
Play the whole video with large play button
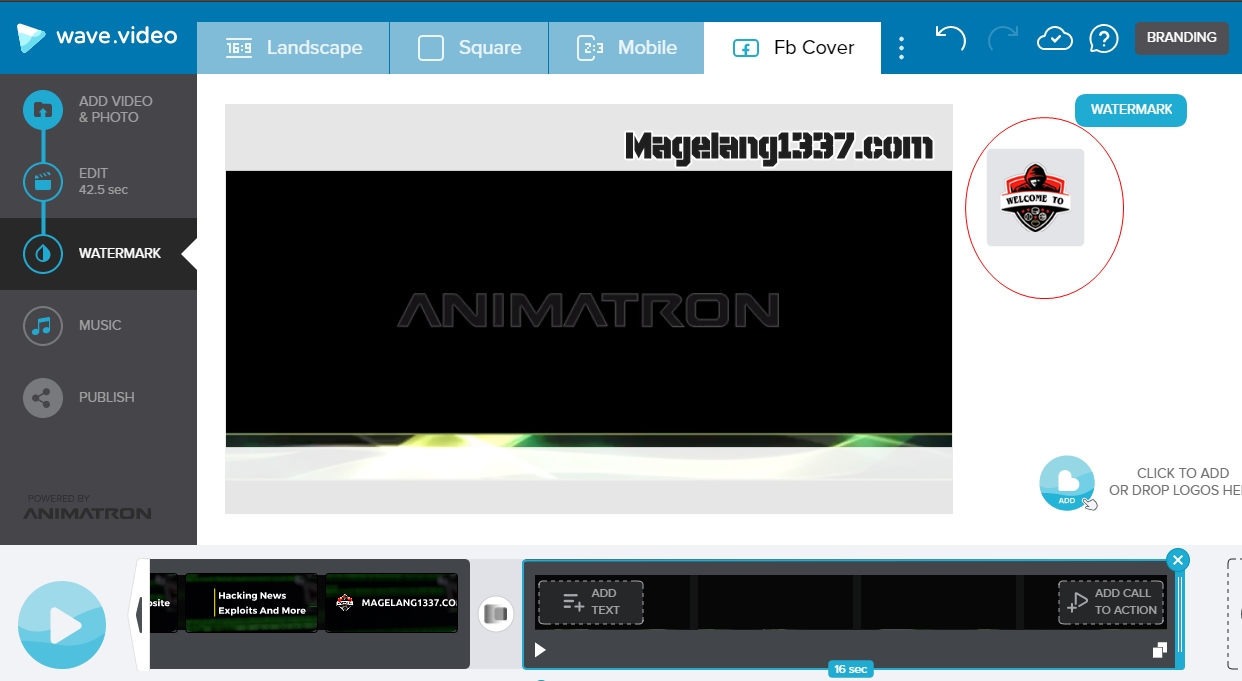tap(62, 625)
